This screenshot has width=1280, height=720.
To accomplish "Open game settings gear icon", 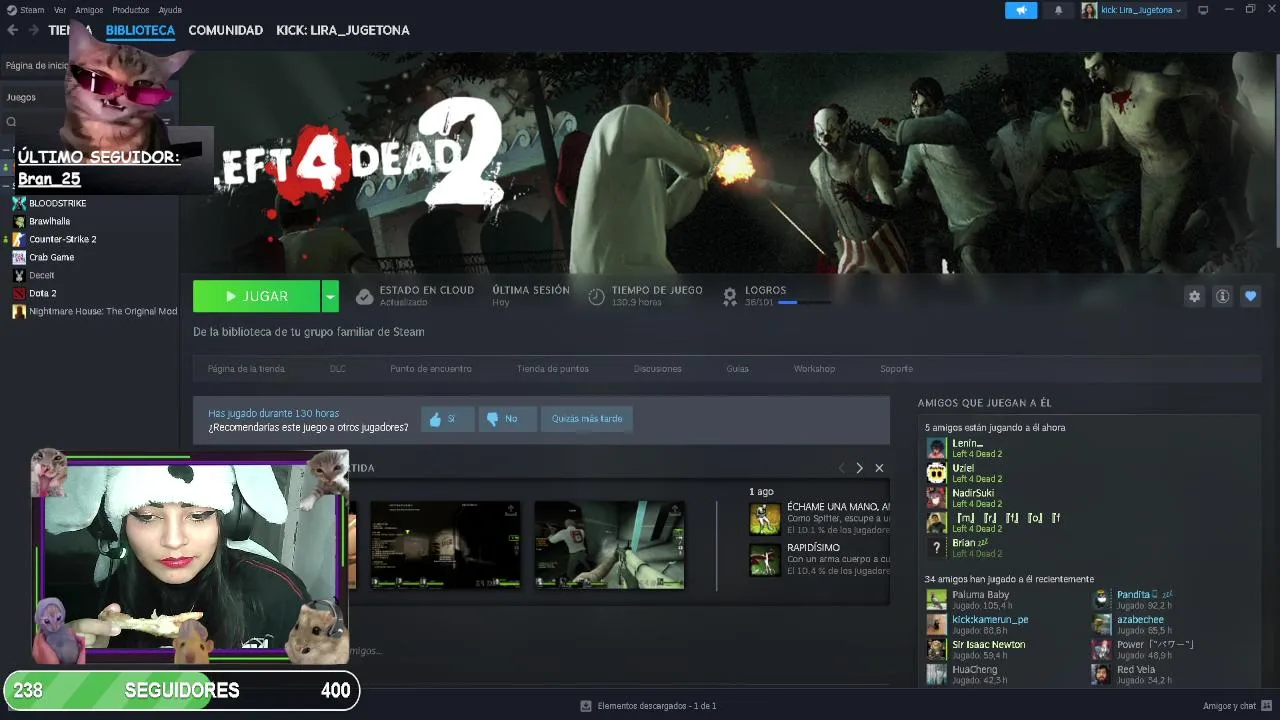I will click(x=1194, y=296).
